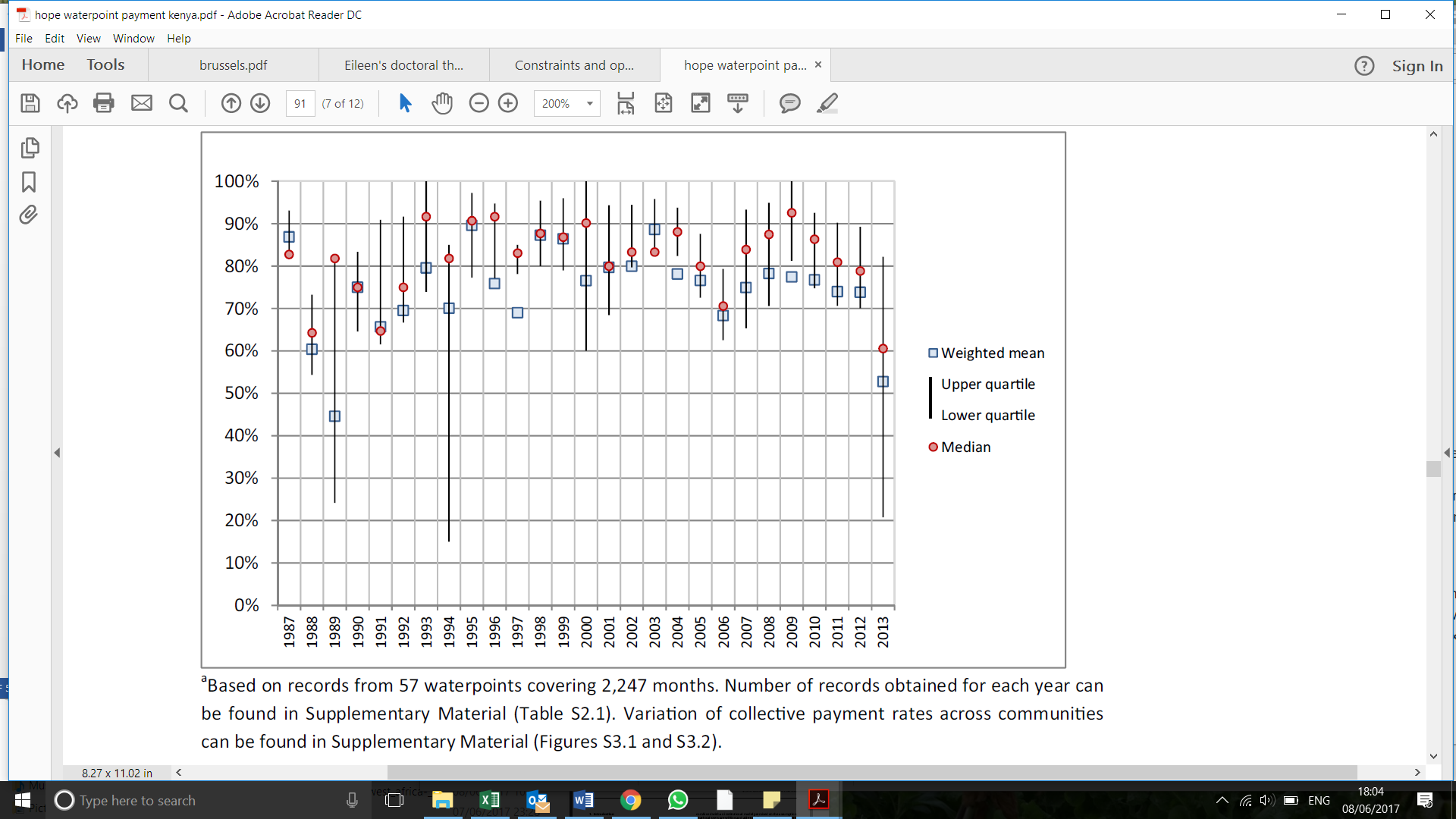1456x819 pixels.
Task: Open the Tools view
Action: click(x=105, y=65)
